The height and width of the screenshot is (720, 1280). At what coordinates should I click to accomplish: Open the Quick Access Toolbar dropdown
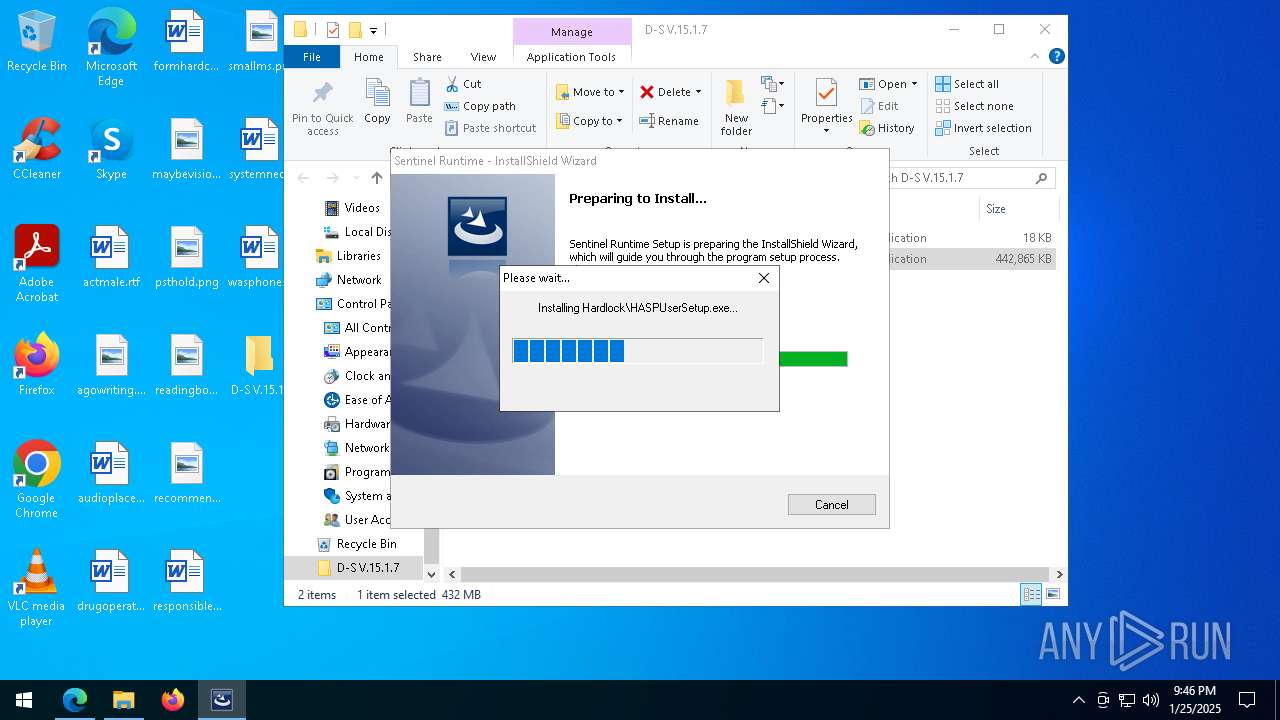[x=373, y=30]
